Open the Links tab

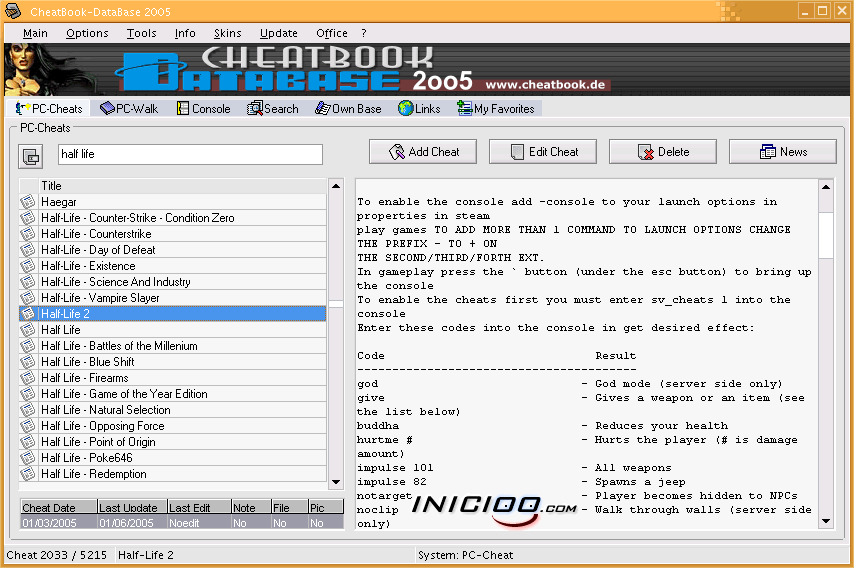pyautogui.click(x=419, y=109)
